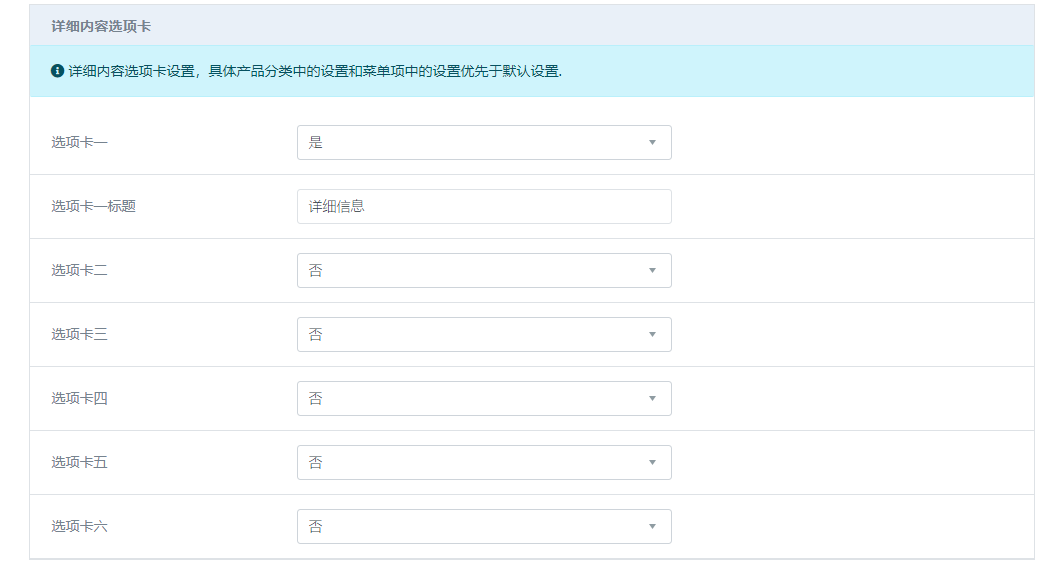The height and width of the screenshot is (578, 1062).
Task: Click the info icon in the blue banner
Action: [x=58, y=72]
